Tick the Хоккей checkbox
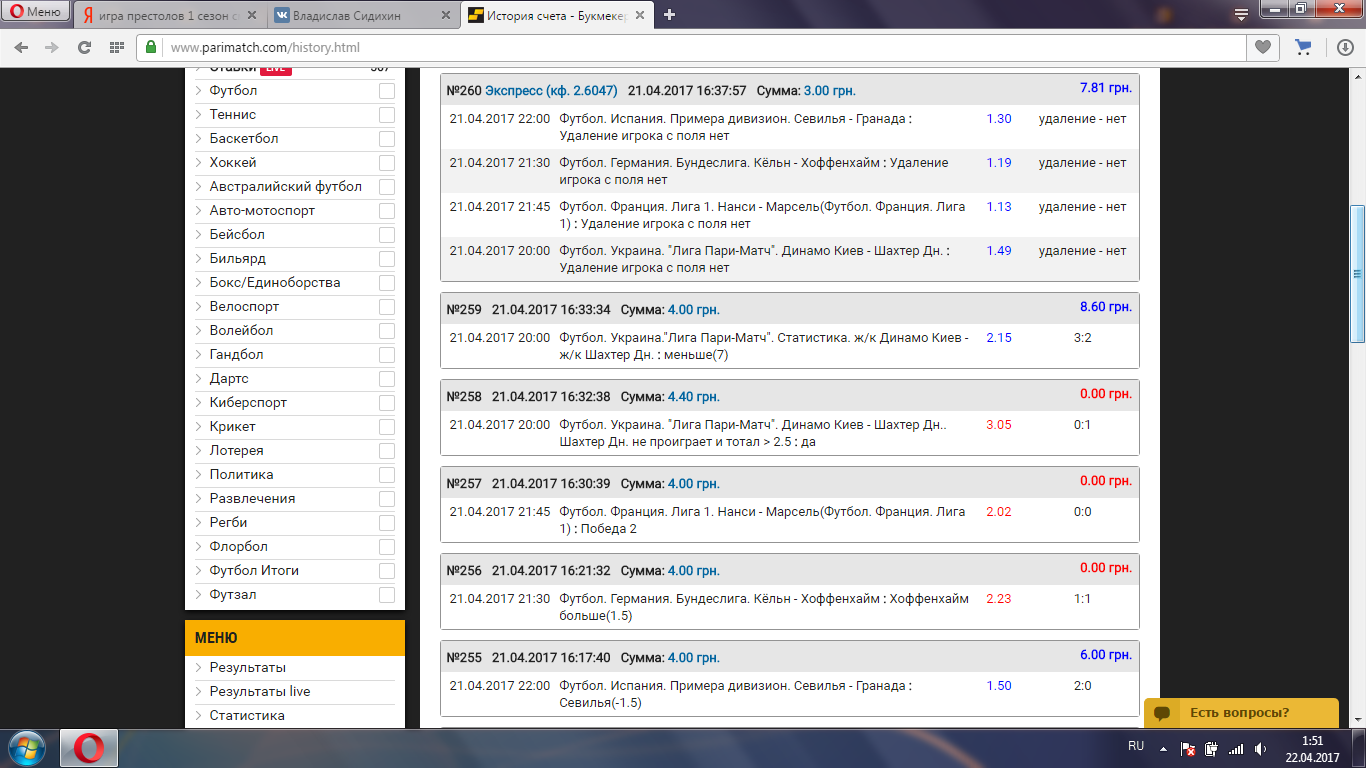 tap(386, 163)
